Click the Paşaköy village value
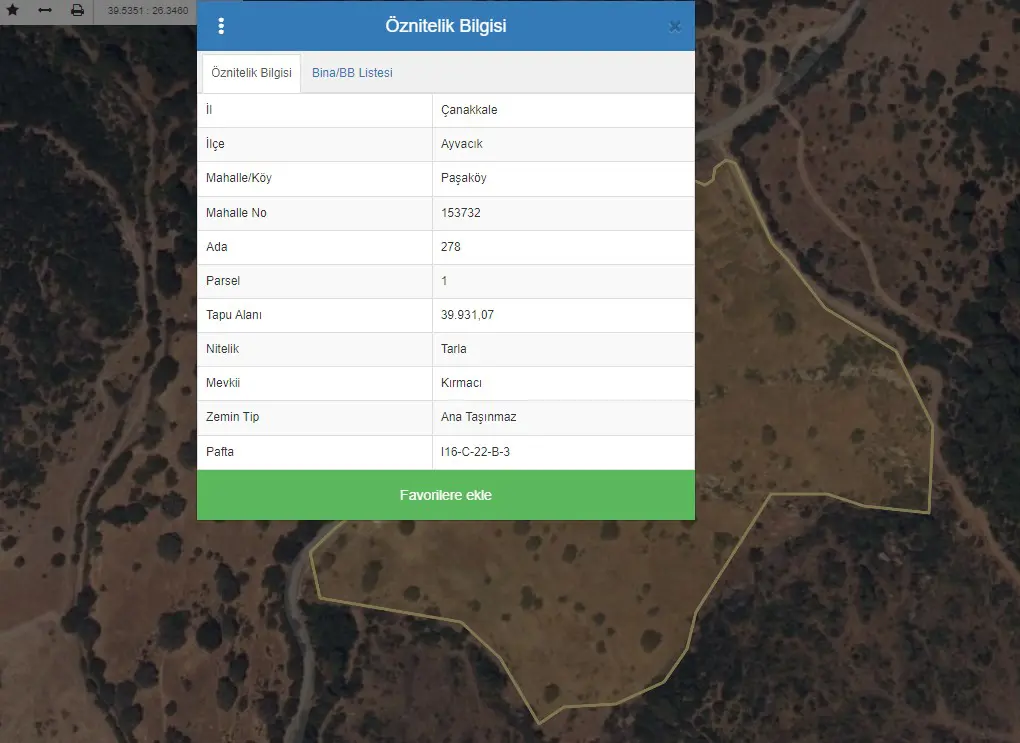This screenshot has height=743, width=1020. coord(463,178)
